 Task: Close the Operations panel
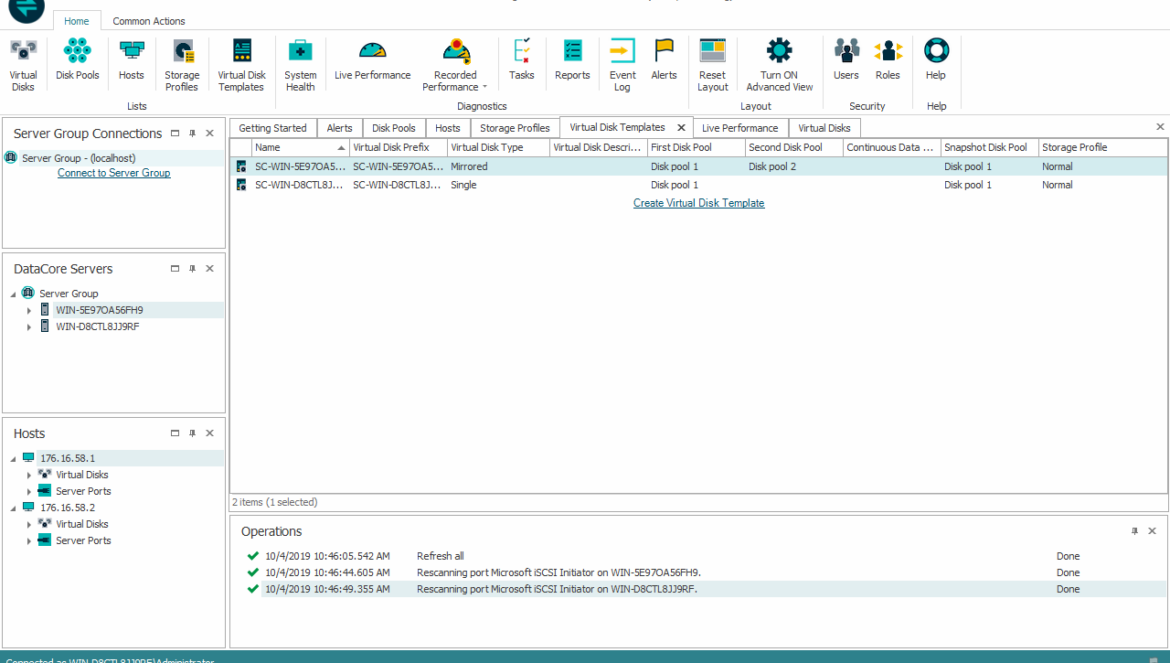(x=1152, y=531)
